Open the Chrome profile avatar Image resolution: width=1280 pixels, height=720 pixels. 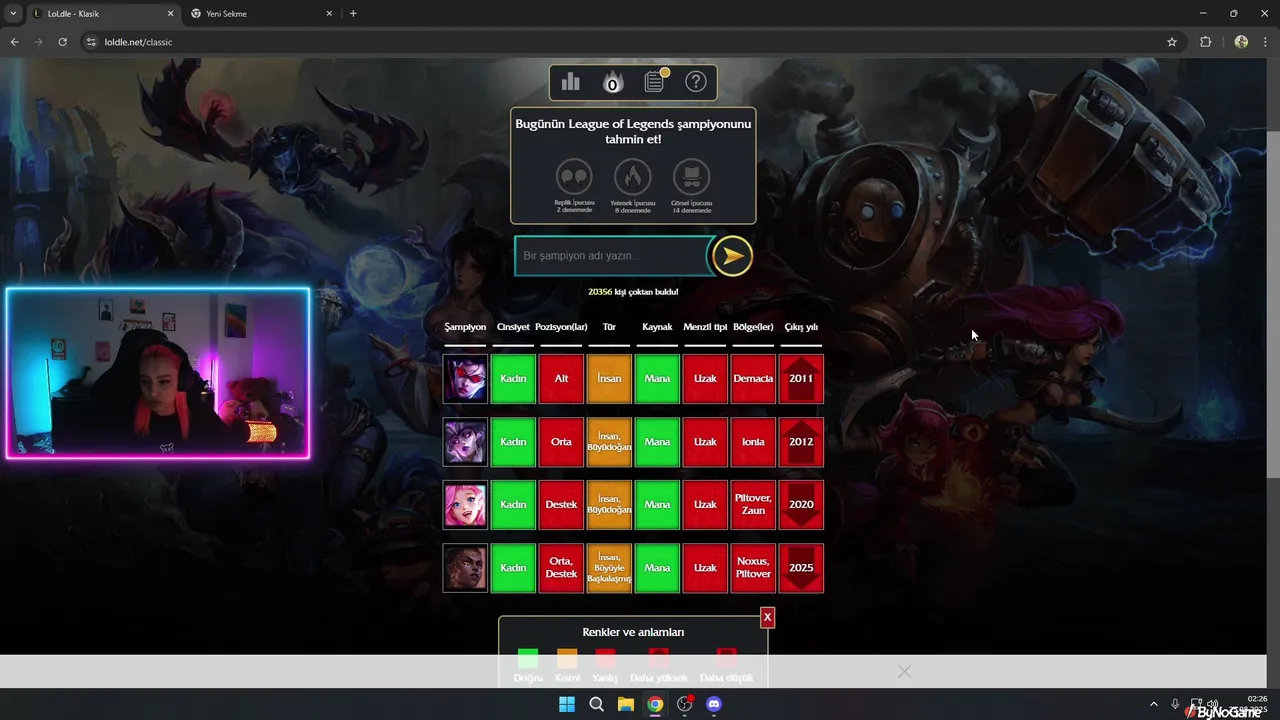coord(1241,42)
